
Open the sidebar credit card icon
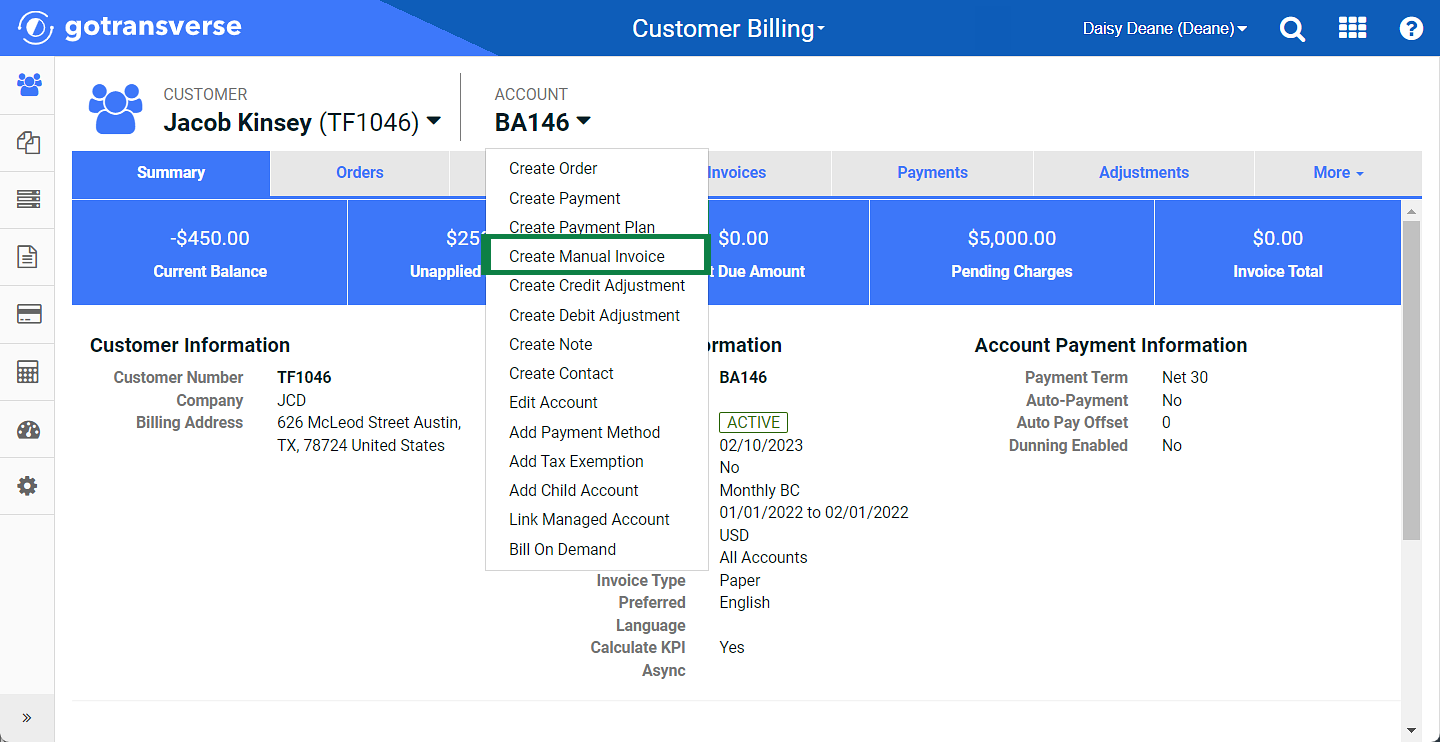point(28,315)
